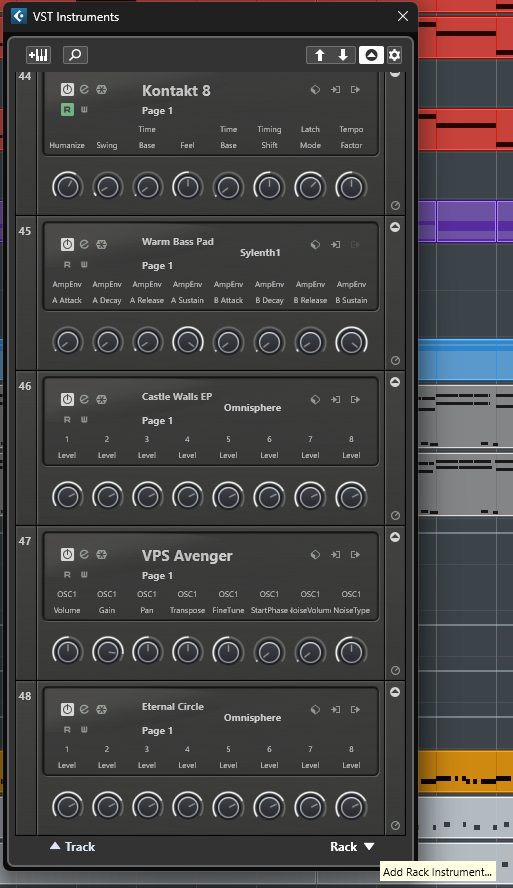The width and height of the screenshot is (513, 888).
Task: Open Kontakt 8 quick controls Page 1 selector
Action: pyautogui.click(x=157, y=110)
